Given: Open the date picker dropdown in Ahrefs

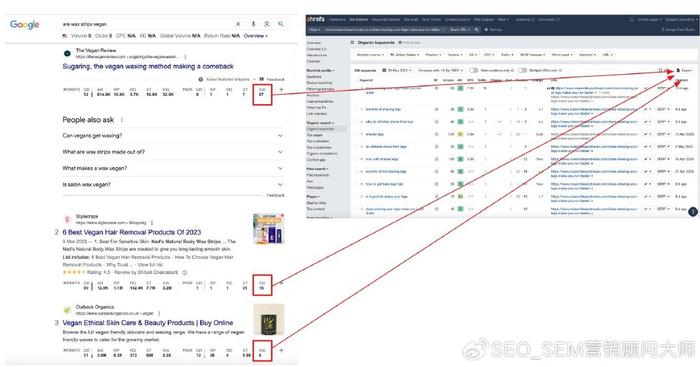Looking at the screenshot, I should tap(397, 71).
